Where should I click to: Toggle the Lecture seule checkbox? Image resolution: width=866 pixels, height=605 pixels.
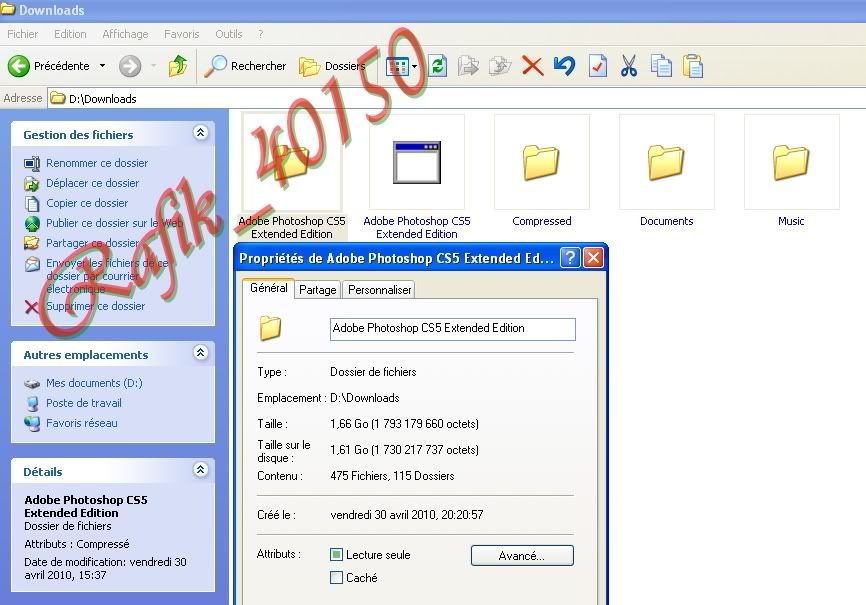tap(336, 554)
